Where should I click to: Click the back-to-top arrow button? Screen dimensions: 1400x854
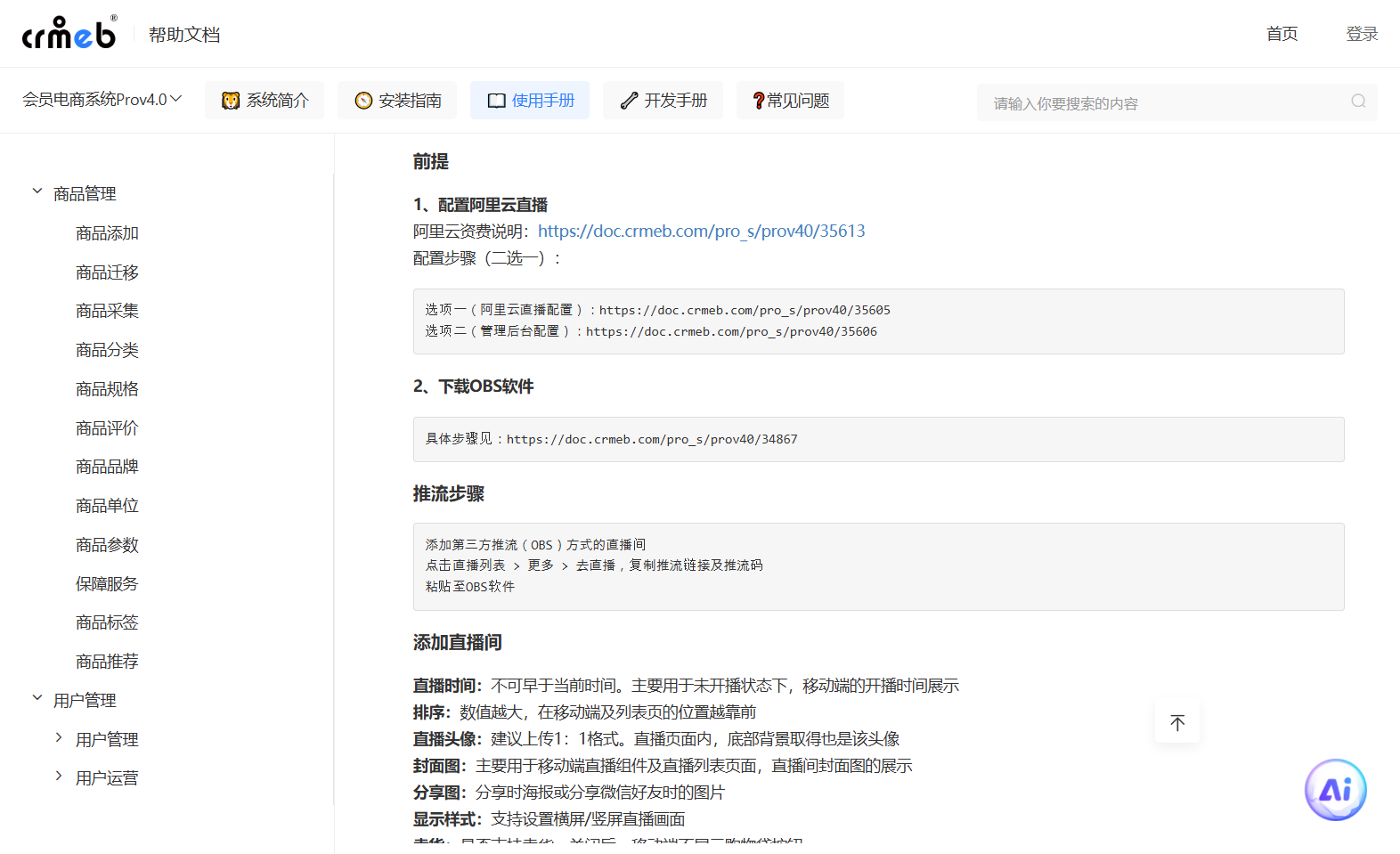click(1177, 722)
